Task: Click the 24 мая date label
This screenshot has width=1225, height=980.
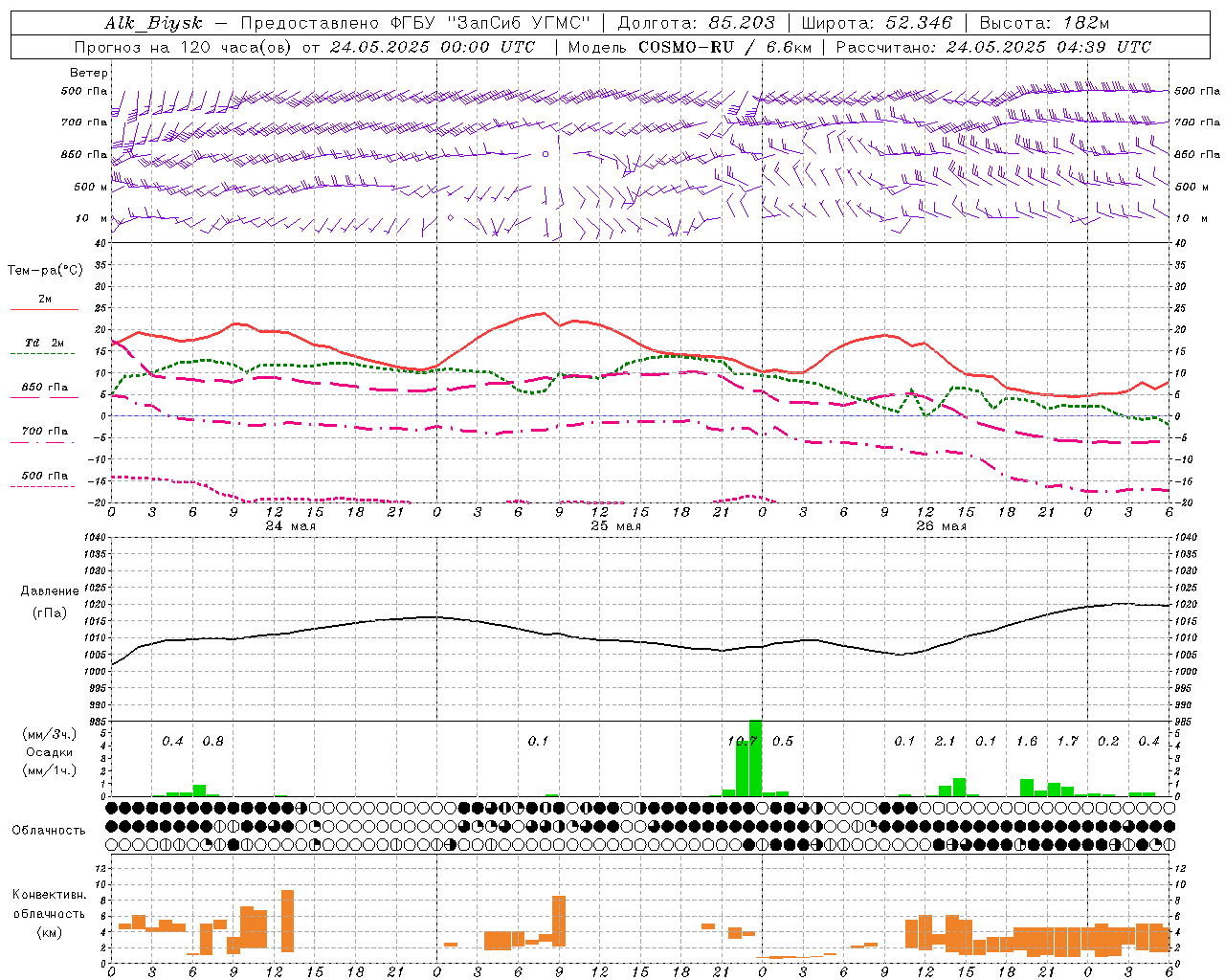Action: [290, 526]
